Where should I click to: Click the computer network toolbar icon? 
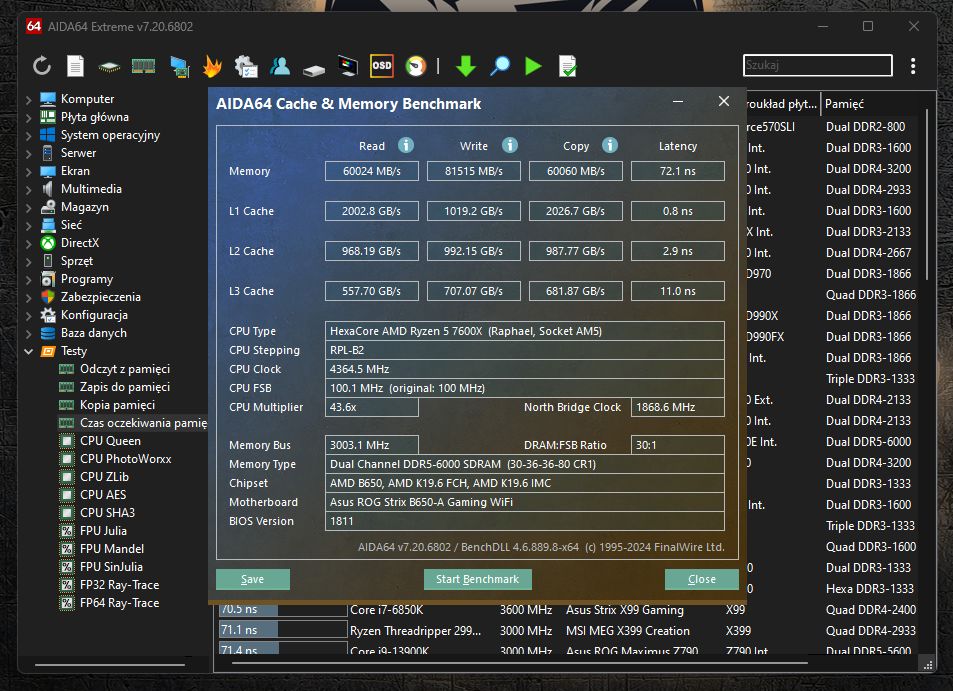pos(179,66)
